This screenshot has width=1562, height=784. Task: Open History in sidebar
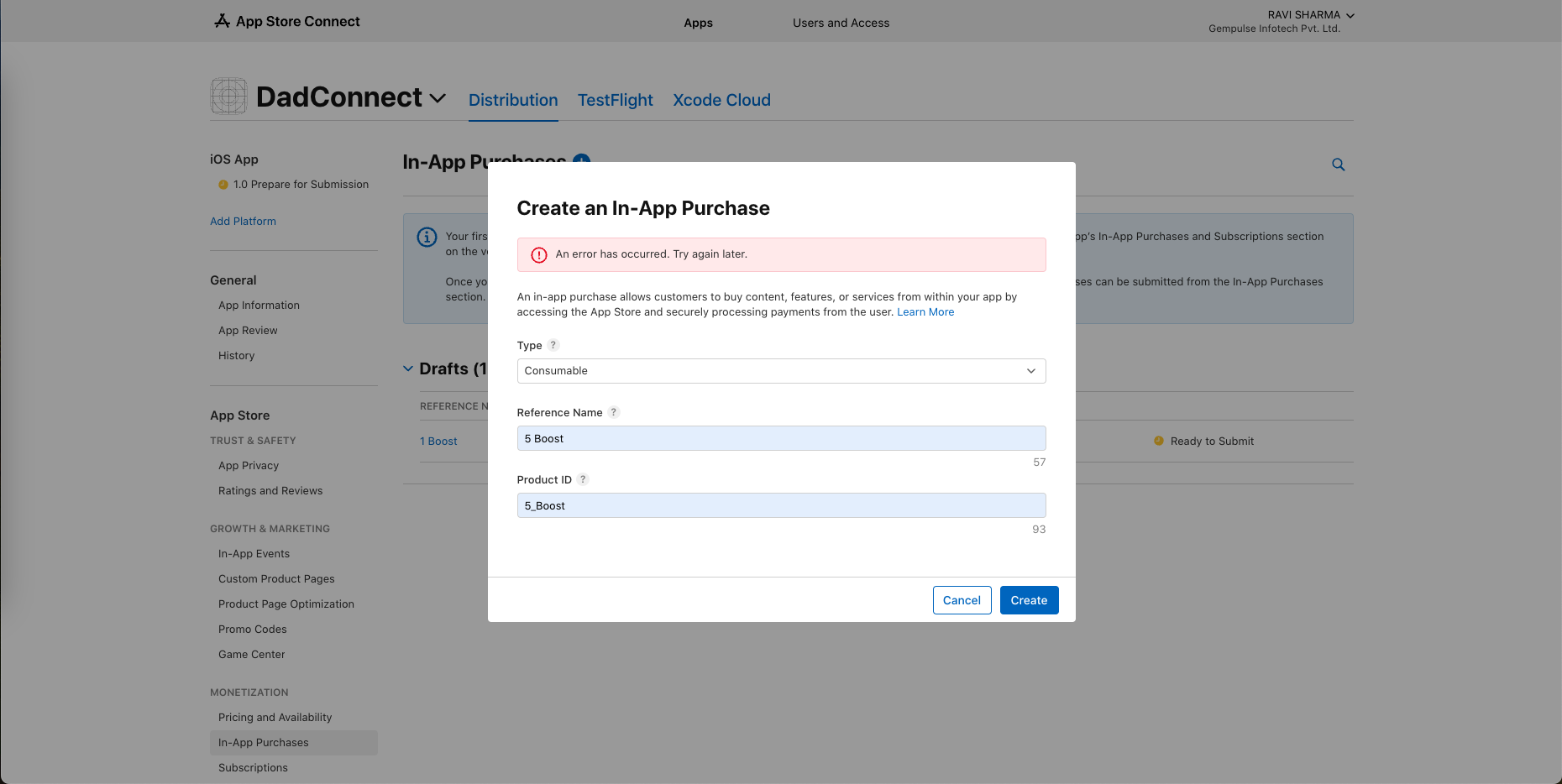pos(236,356)
